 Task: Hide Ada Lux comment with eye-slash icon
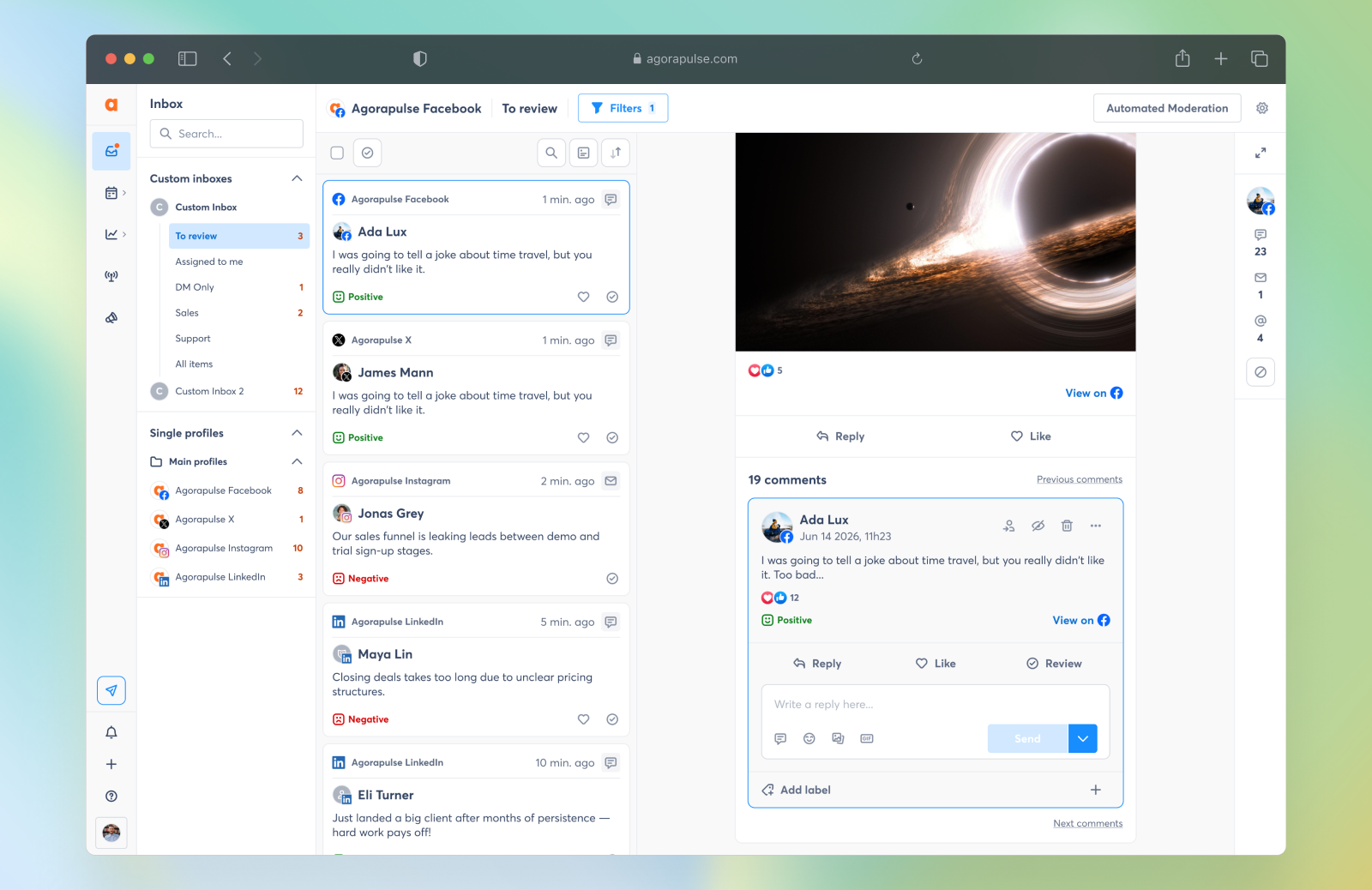pyautogui.click(x=1038, y=526)
